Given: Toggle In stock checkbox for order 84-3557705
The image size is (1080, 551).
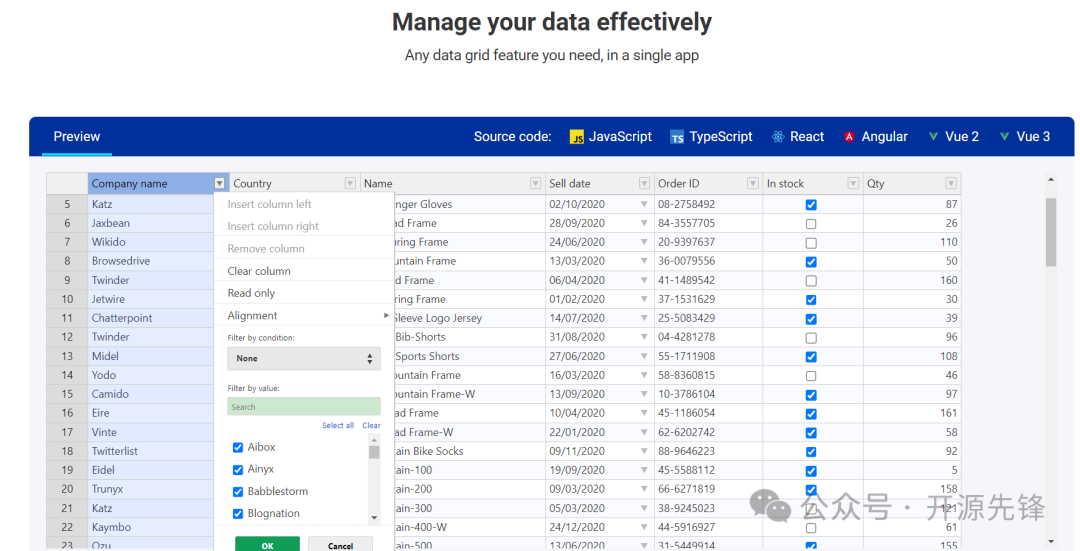Looking at the screenshot, I should pos(811,224).
